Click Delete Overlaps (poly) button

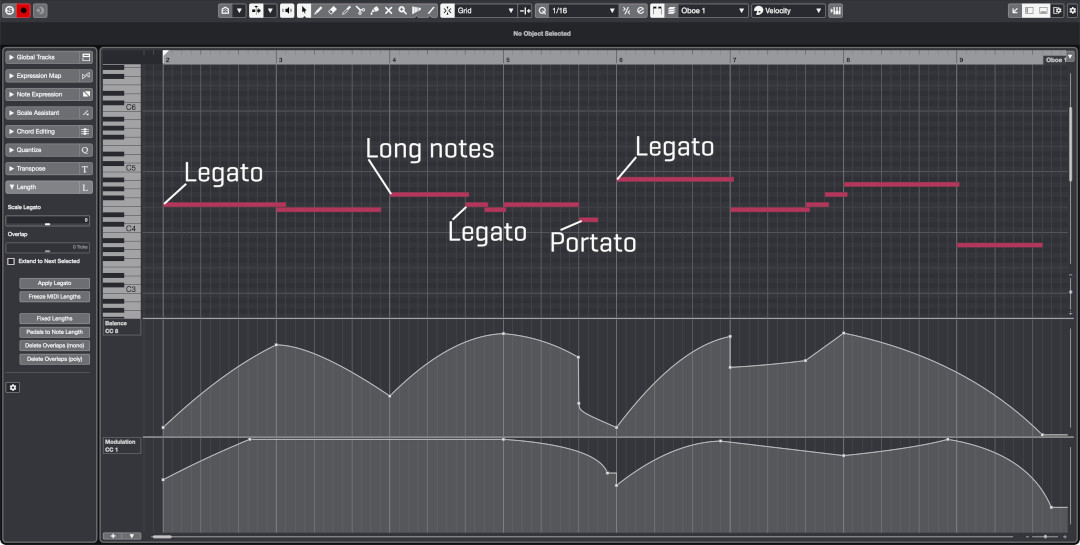click(x=54, y=359)
